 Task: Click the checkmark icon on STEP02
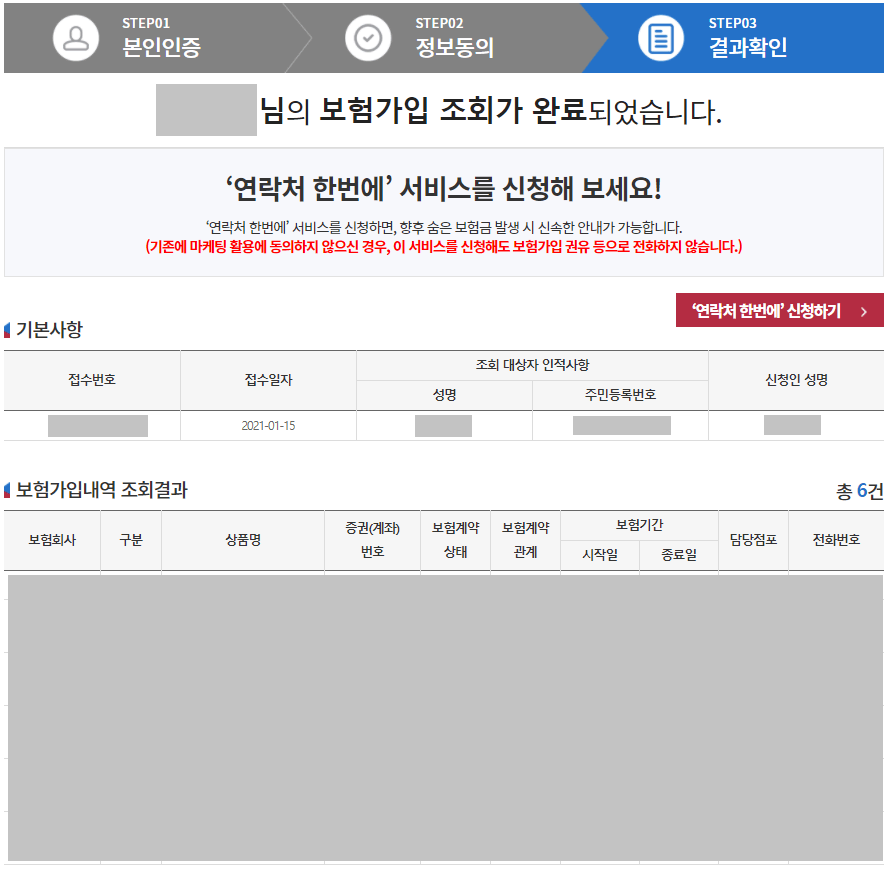point(369,38)
